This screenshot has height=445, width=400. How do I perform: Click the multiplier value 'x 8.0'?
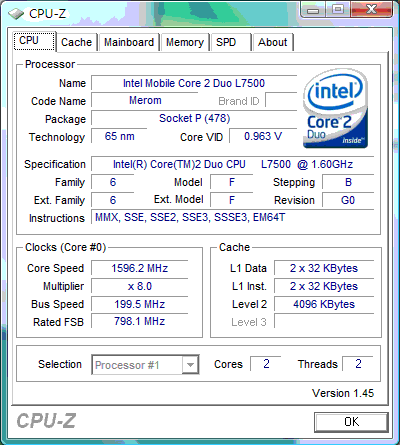(140, 286)
